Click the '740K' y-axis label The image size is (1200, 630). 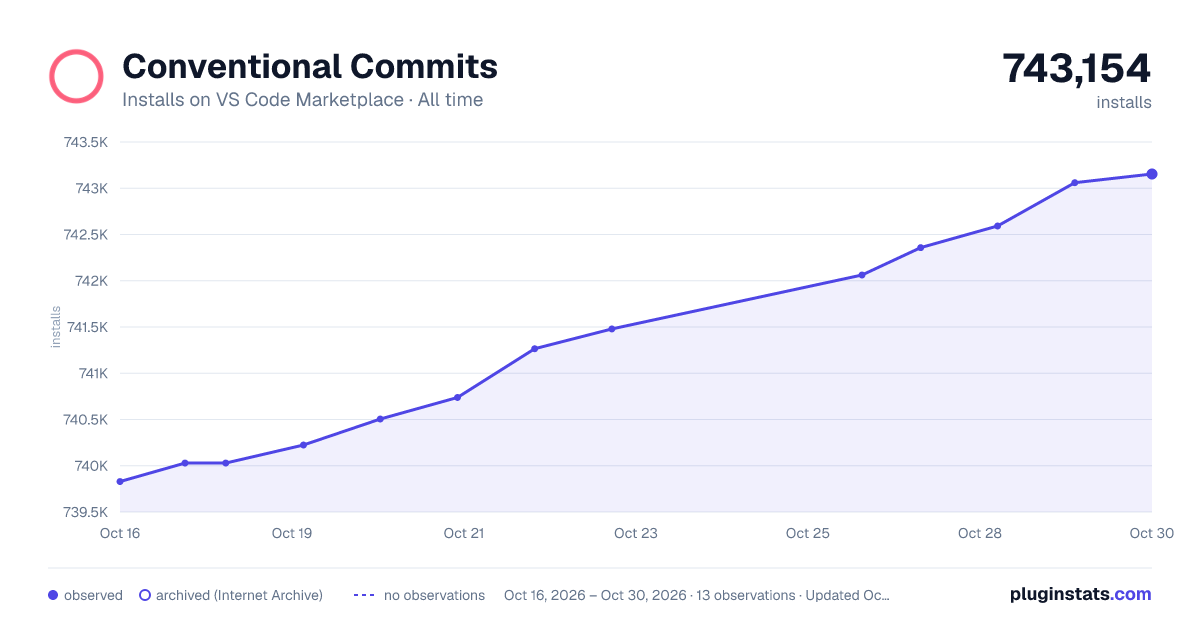coord(91,466)
